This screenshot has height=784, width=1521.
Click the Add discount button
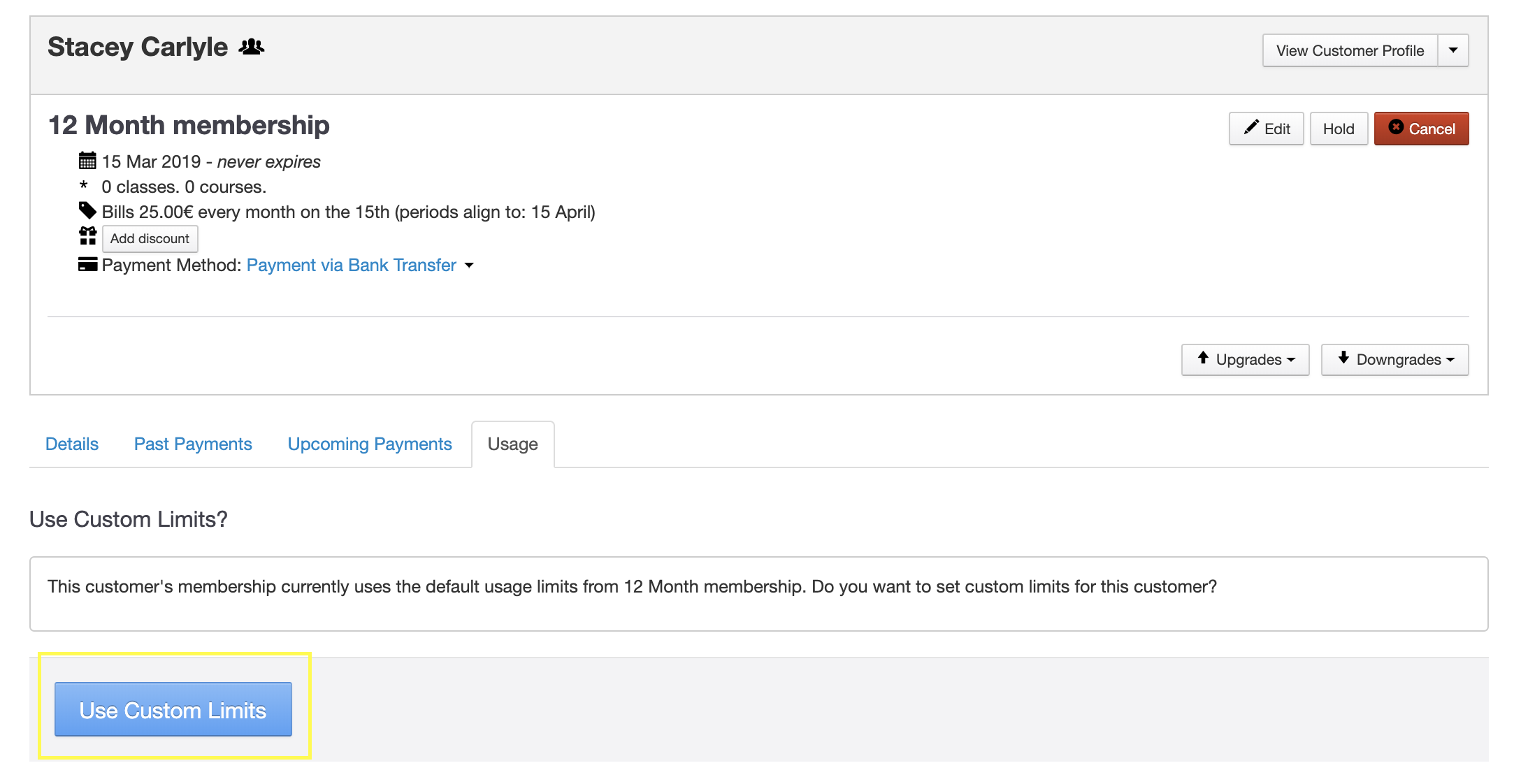(150, 238)
